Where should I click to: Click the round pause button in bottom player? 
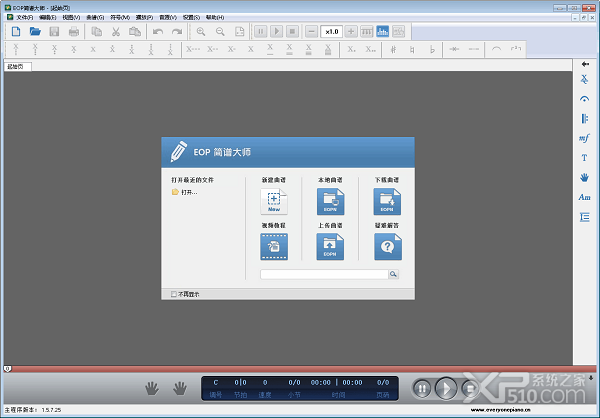coord(422,389)
